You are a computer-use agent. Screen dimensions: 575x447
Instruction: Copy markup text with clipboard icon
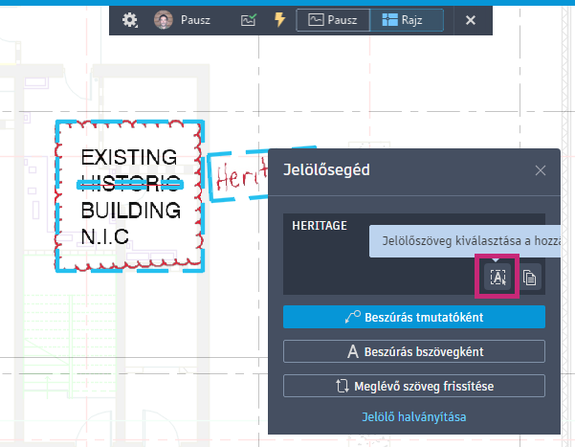pyautogui.click(x=529, y=277)
